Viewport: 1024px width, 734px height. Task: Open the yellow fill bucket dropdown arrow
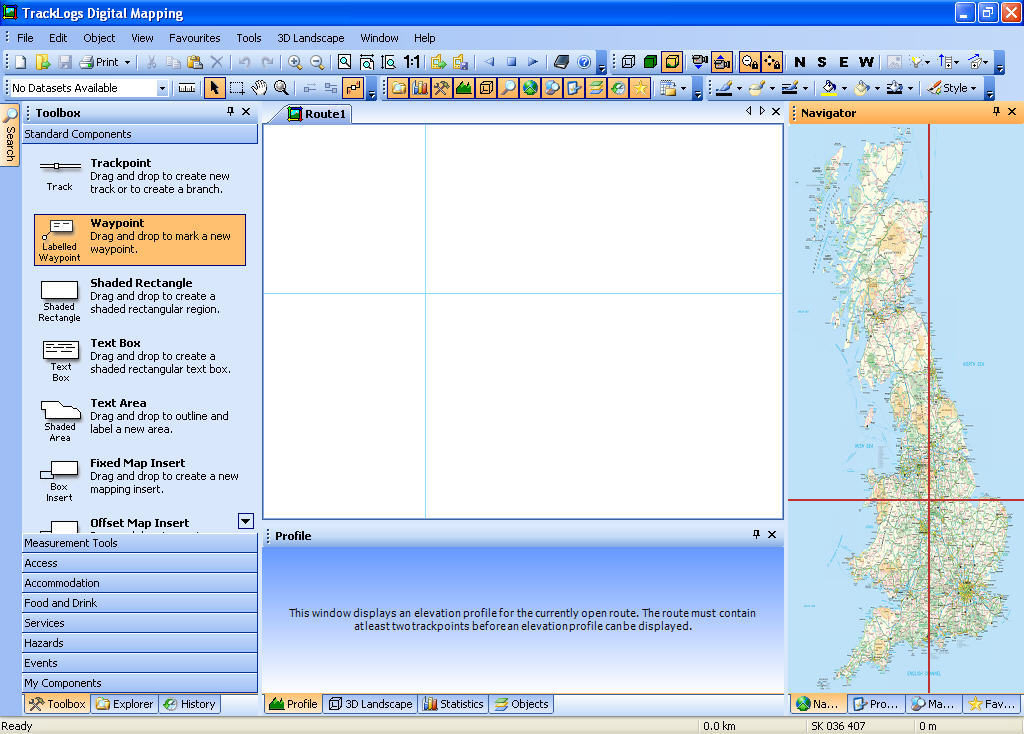[x=844, y=88]
